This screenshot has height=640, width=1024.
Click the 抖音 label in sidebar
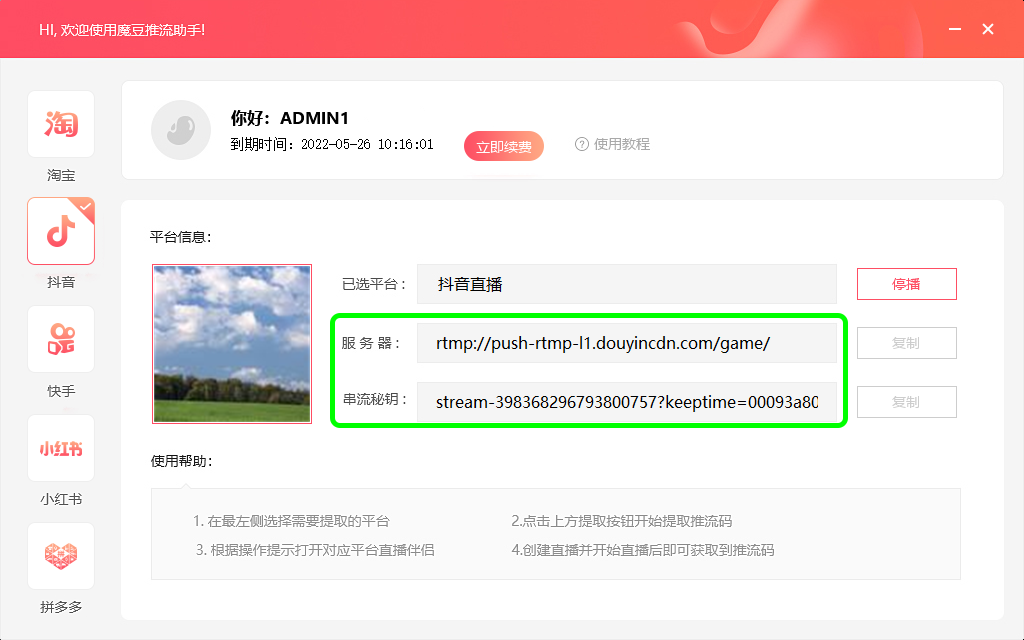pyautogui.click(x=61, y=283)
